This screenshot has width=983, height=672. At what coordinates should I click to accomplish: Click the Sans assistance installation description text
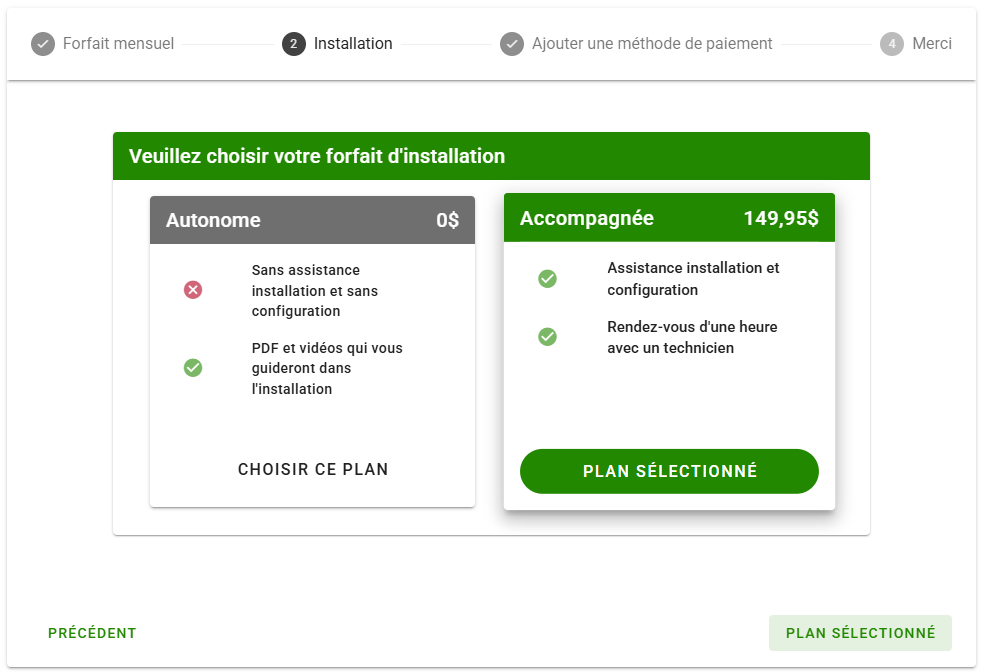[x=315, y=290]
